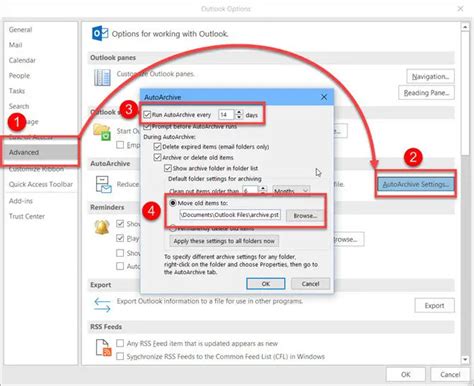The width and height of the screenshot is (474, 386).
Task: Open the Months unit dropdown
Action: tap(291, 191)
